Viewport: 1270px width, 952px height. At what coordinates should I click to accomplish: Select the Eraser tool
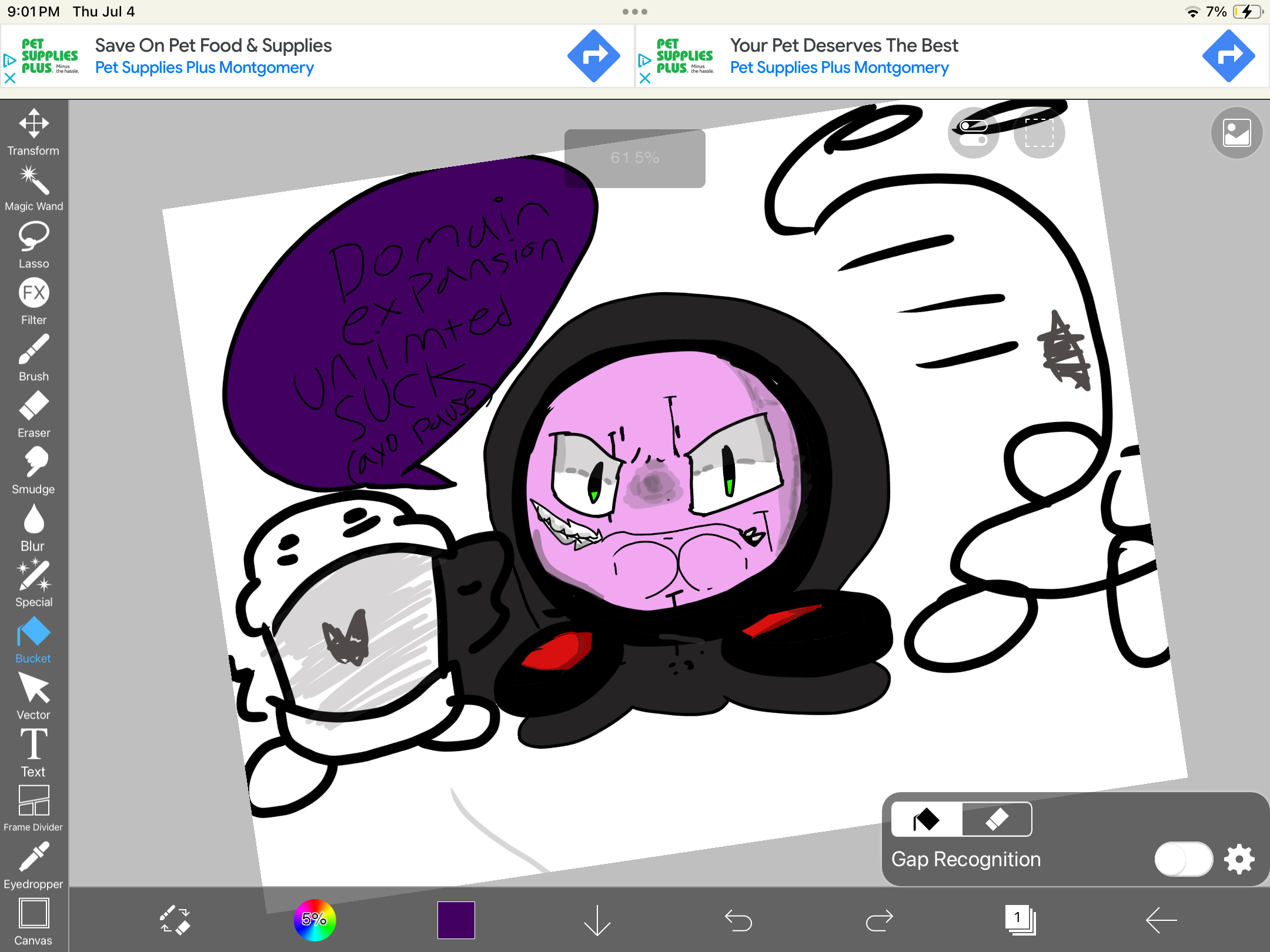tap(34, 414)
